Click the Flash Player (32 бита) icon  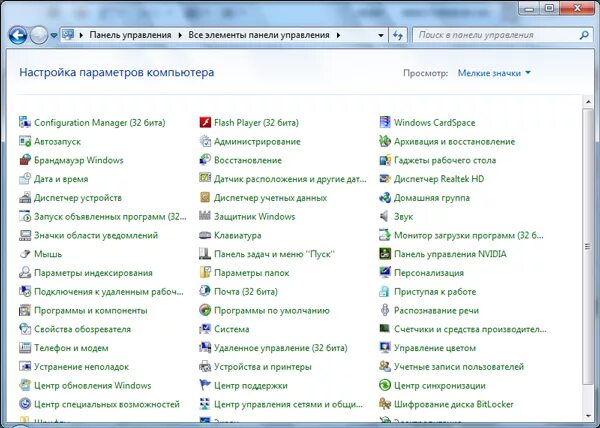point(205,122)
